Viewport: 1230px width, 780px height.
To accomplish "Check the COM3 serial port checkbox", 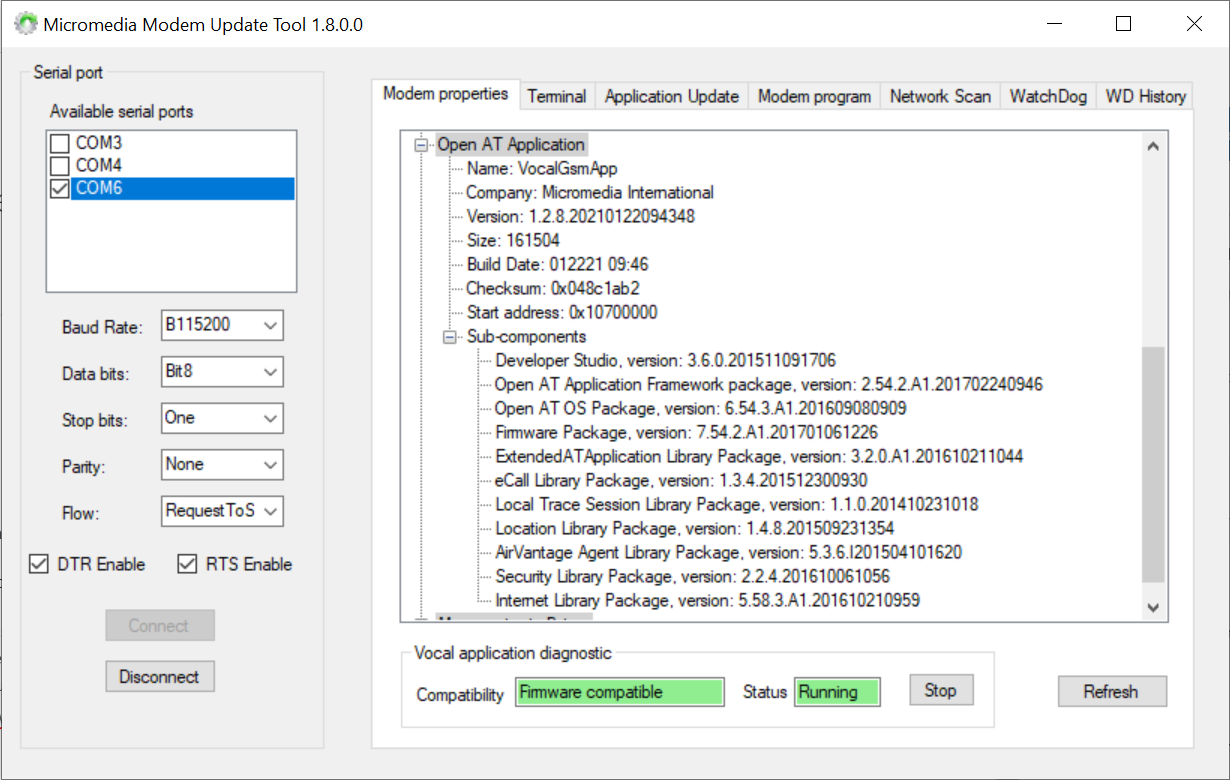I will pos(60,144).
